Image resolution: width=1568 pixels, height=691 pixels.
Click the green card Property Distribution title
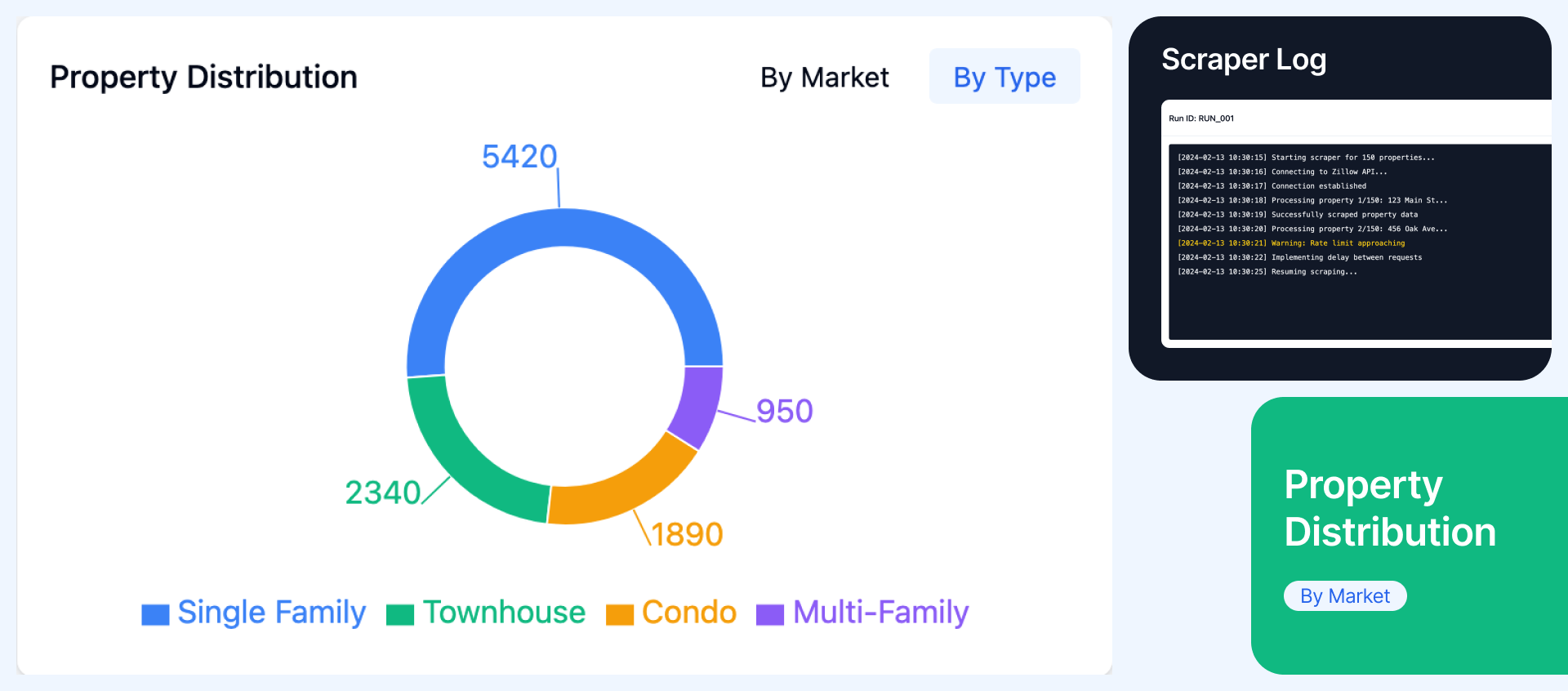(x=1390, y=508)
